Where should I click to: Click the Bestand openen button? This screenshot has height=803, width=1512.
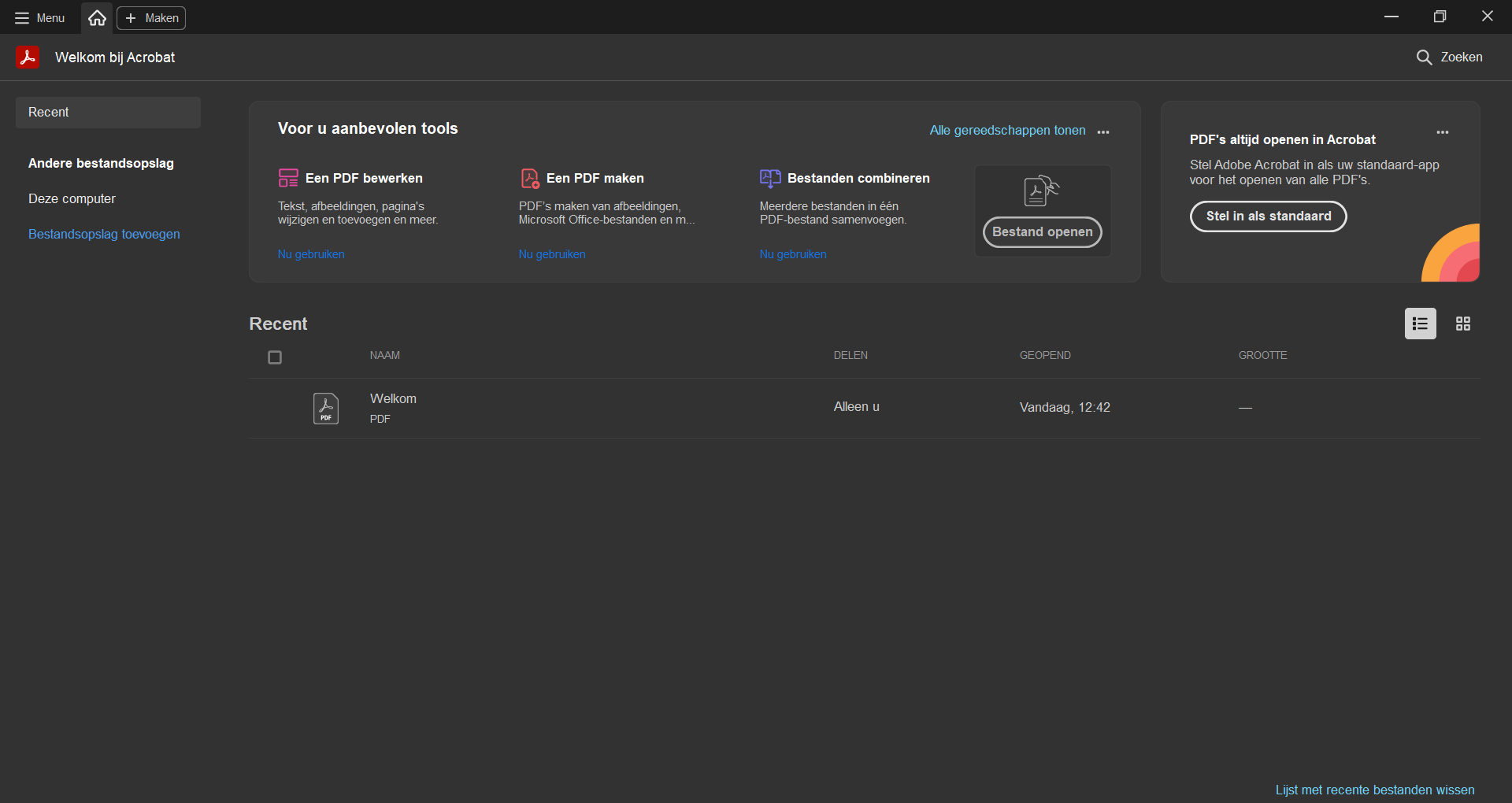coord(1043,232)
